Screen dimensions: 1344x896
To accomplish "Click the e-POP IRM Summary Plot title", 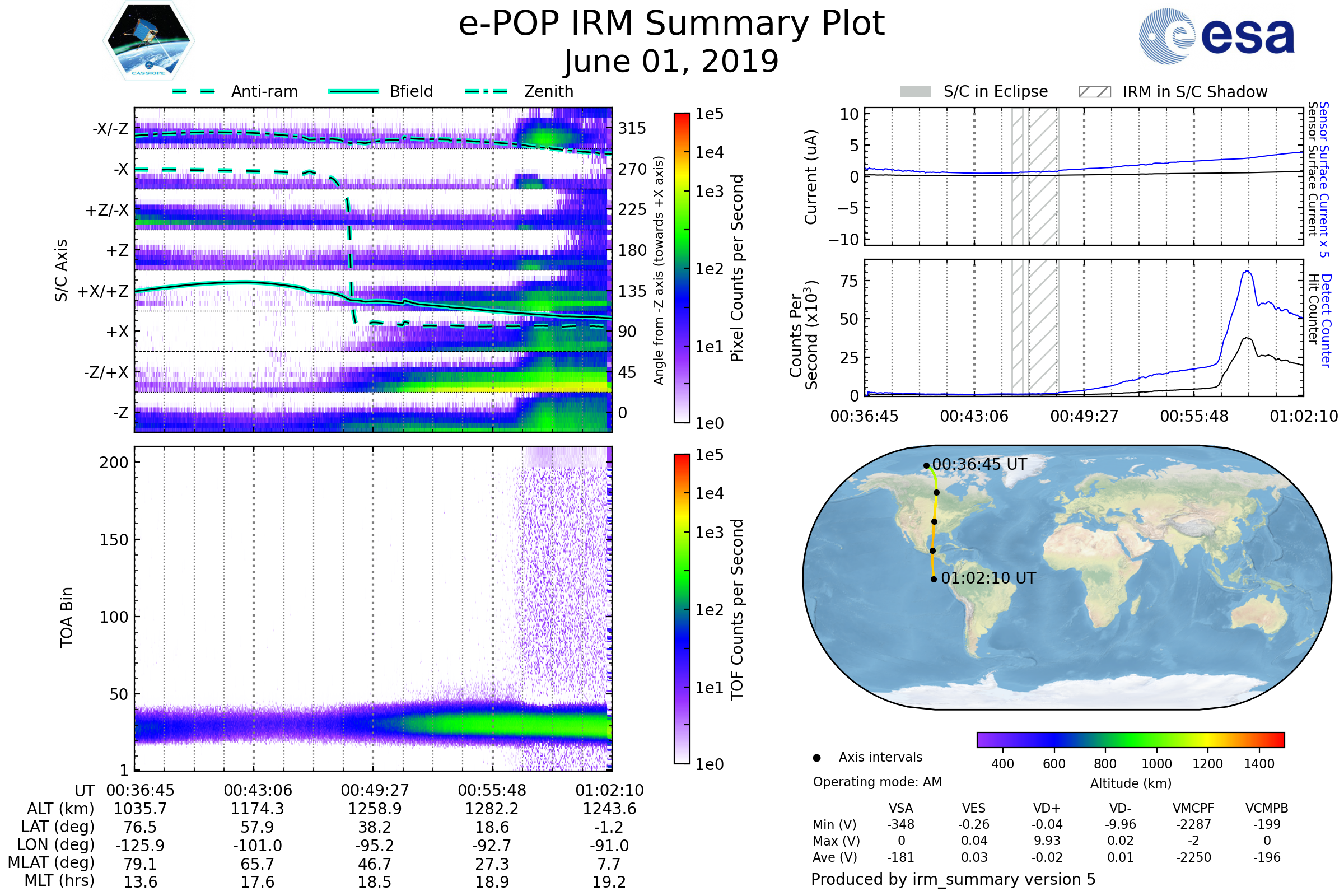I will [x=671, y=24].
